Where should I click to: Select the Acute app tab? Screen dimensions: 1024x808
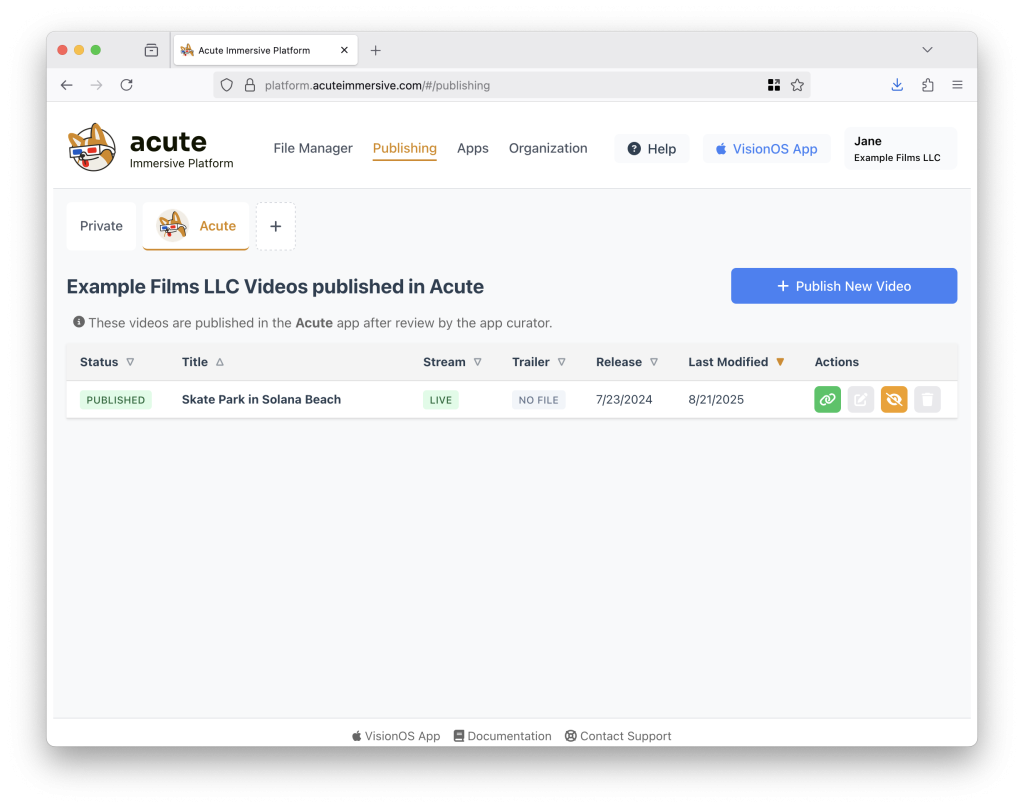click(196, 226)
